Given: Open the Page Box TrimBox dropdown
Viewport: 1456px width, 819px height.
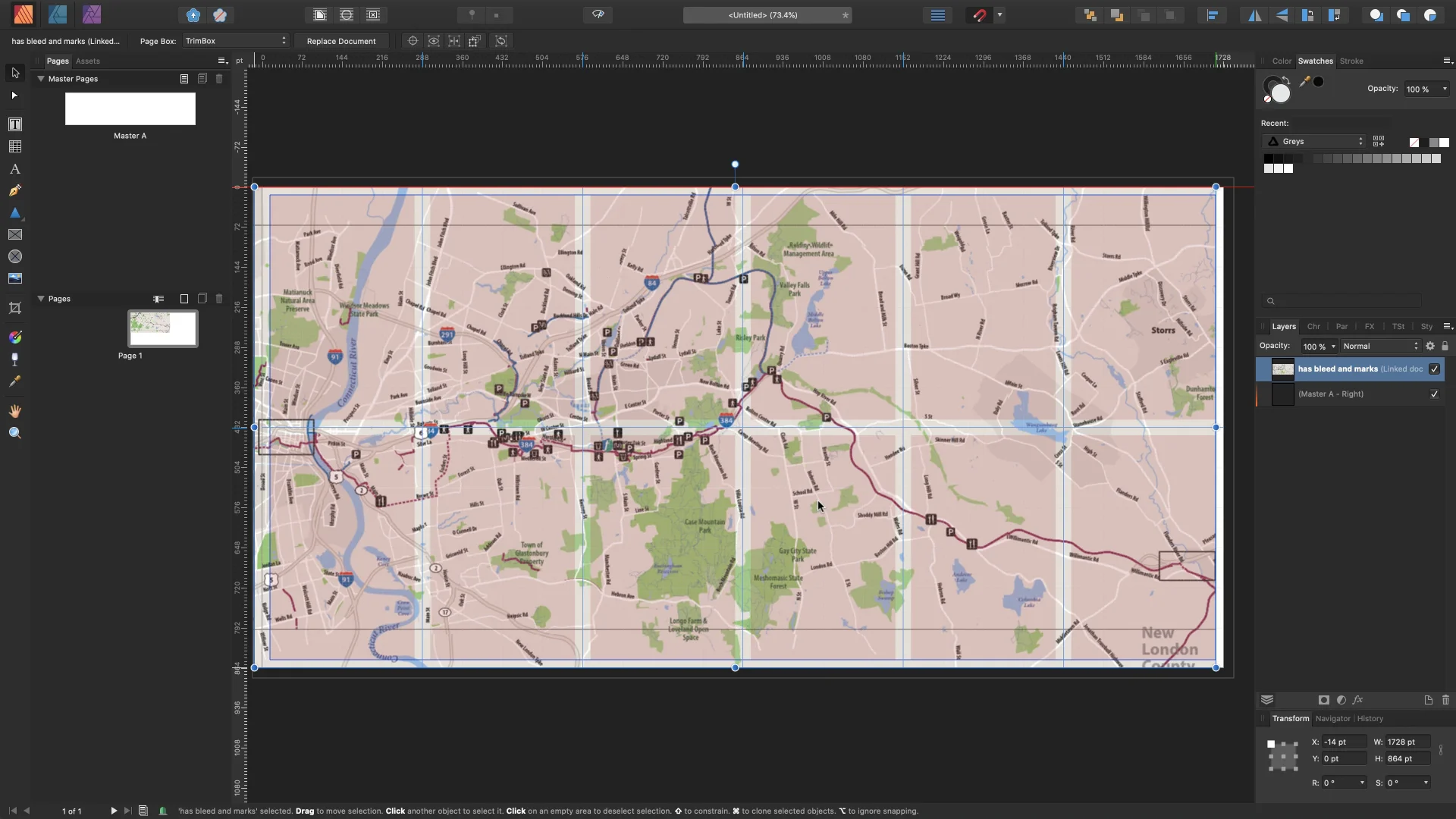Looking at the screenshot, I should (236, 41).
